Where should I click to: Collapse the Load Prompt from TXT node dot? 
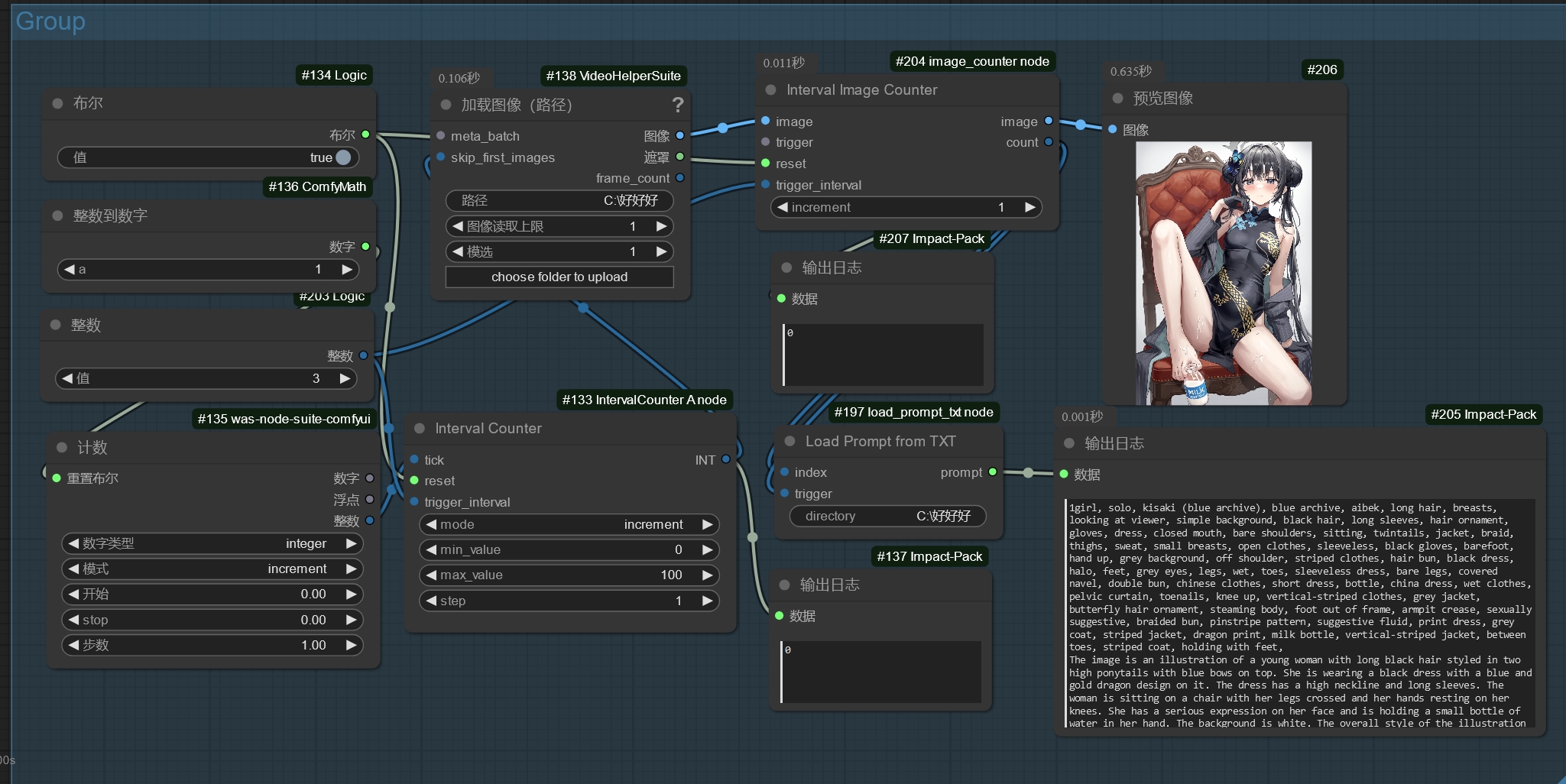pos(789,442)
